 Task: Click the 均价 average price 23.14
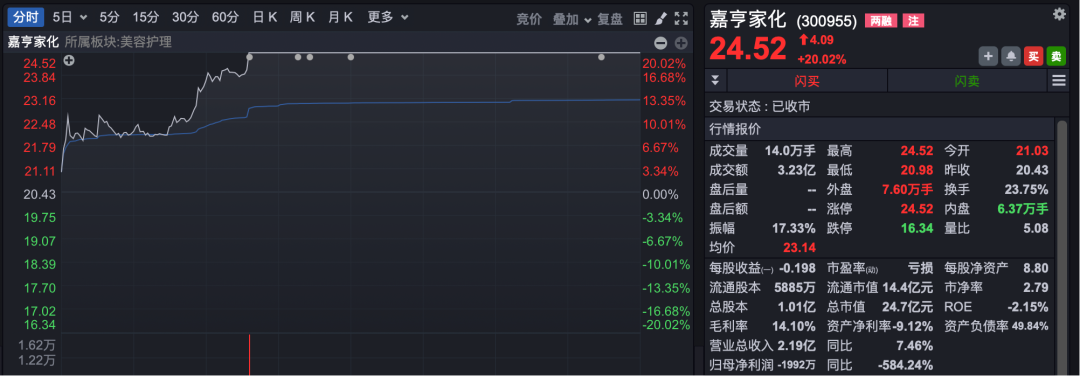799,247
